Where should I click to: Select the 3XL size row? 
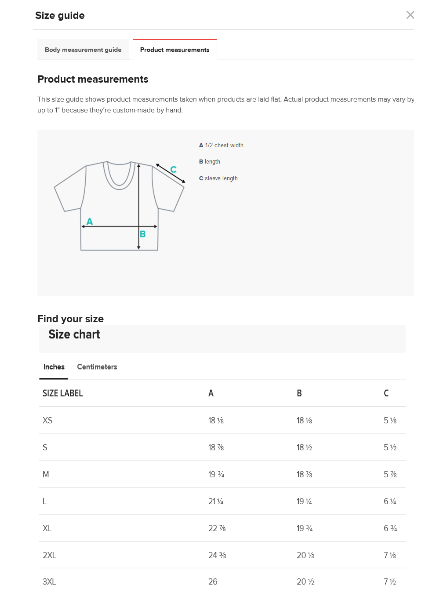click(222, 582)
